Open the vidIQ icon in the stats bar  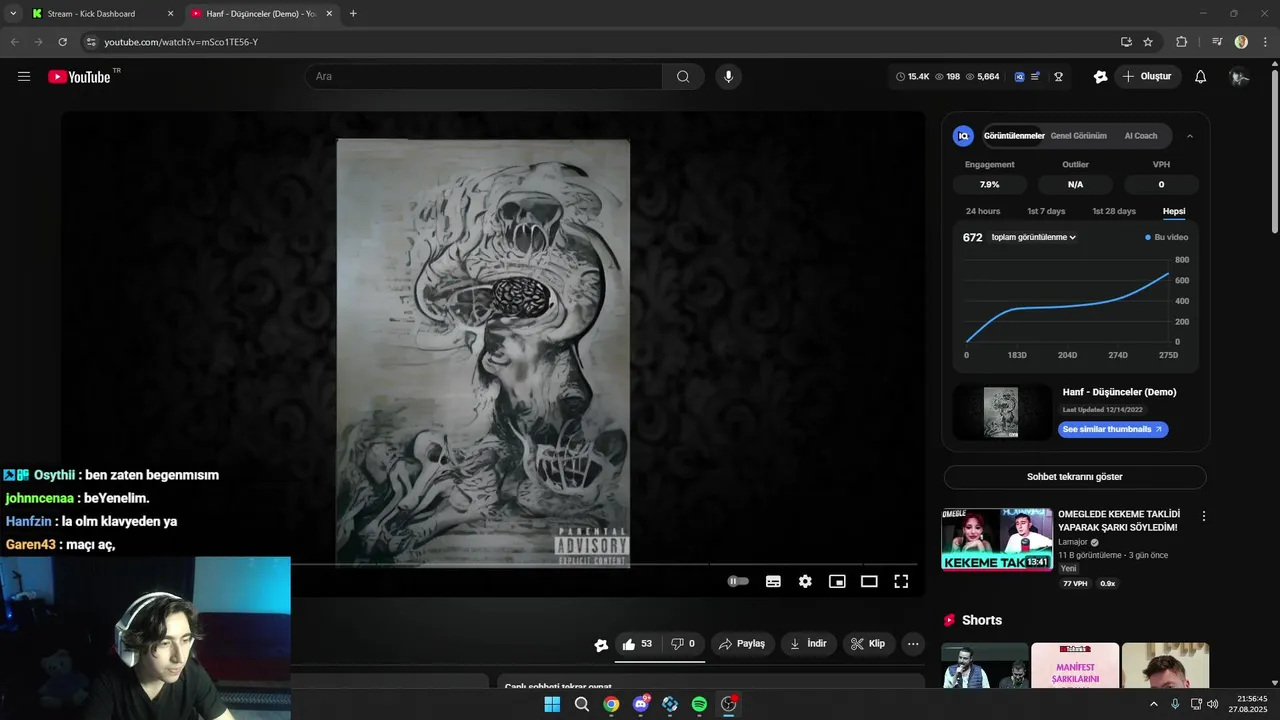pyautogui.click(x=1019, y=76)
